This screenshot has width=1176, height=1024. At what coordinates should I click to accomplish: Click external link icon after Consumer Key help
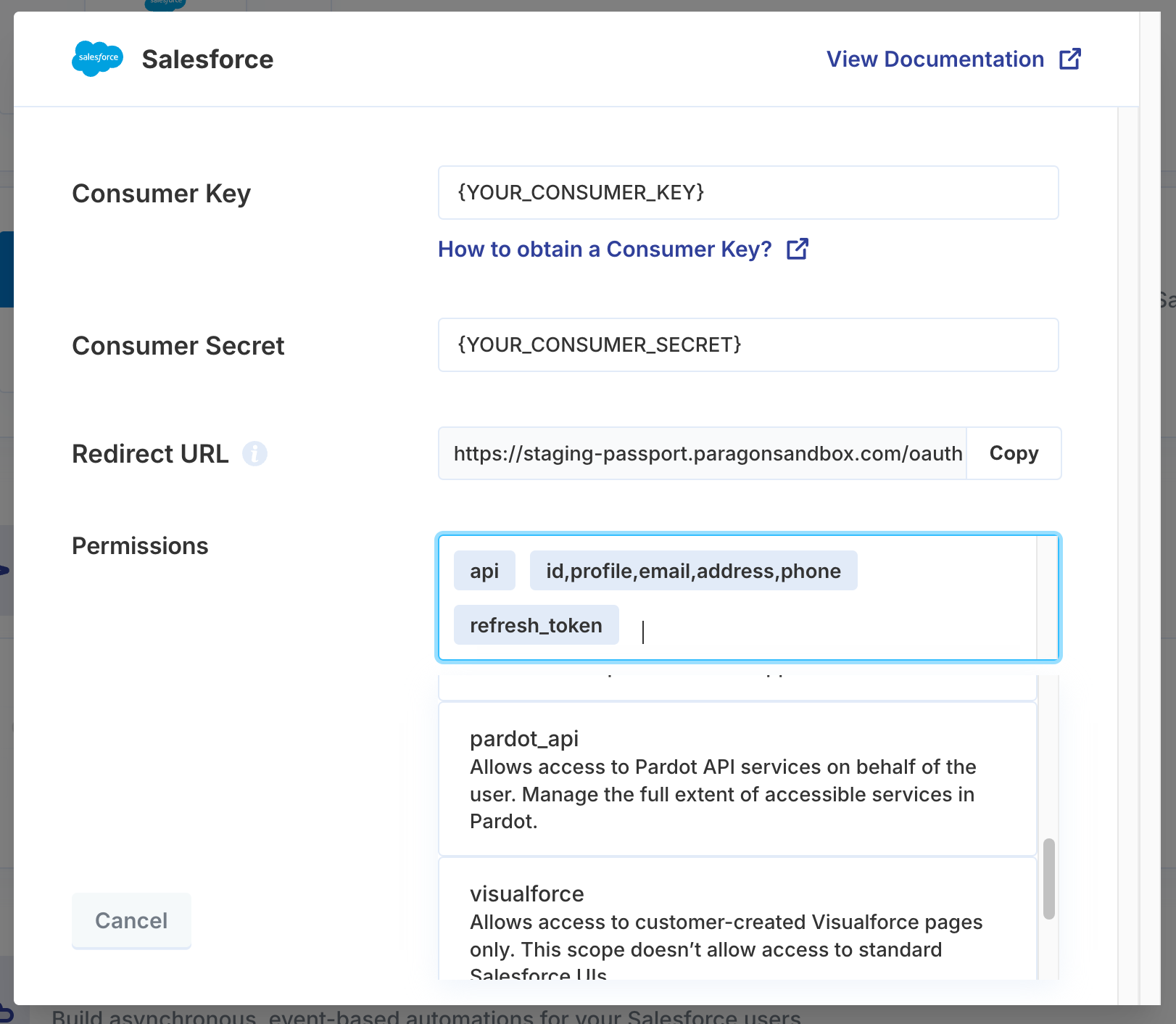pyautogui.click(x=798, y=249)
